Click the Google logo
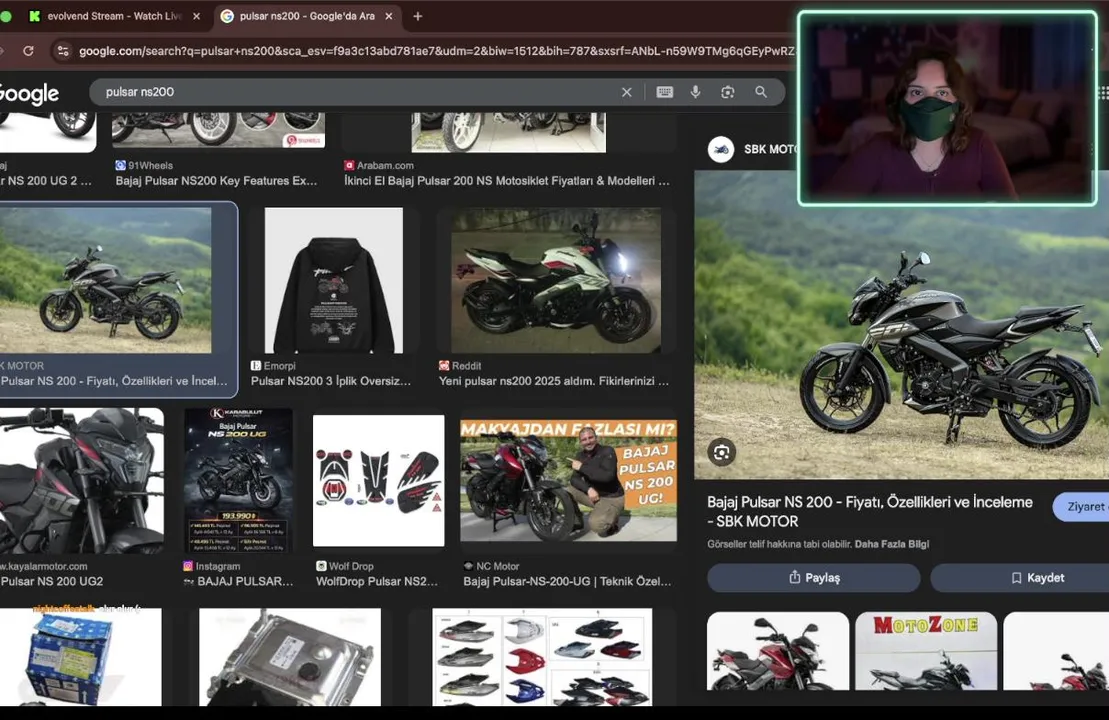The width and height of the screenshot is (1109, 720). 28,93
